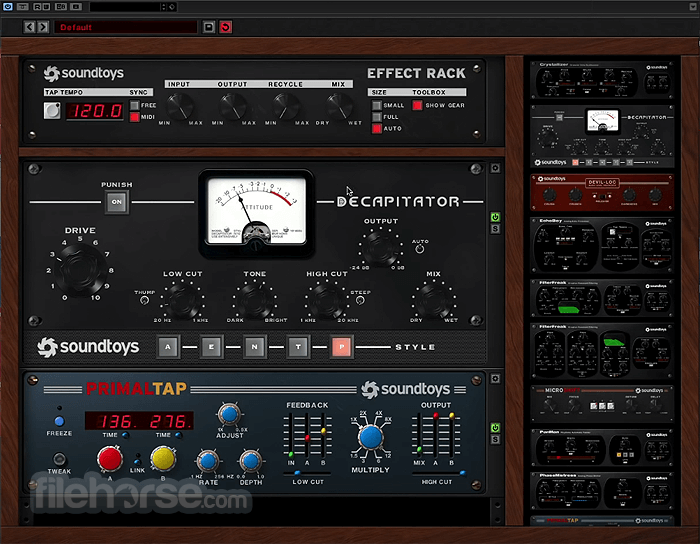Click the PrimalTap Multiply knob
This screenshot has height=544, width=700.
tap(371, 437)
